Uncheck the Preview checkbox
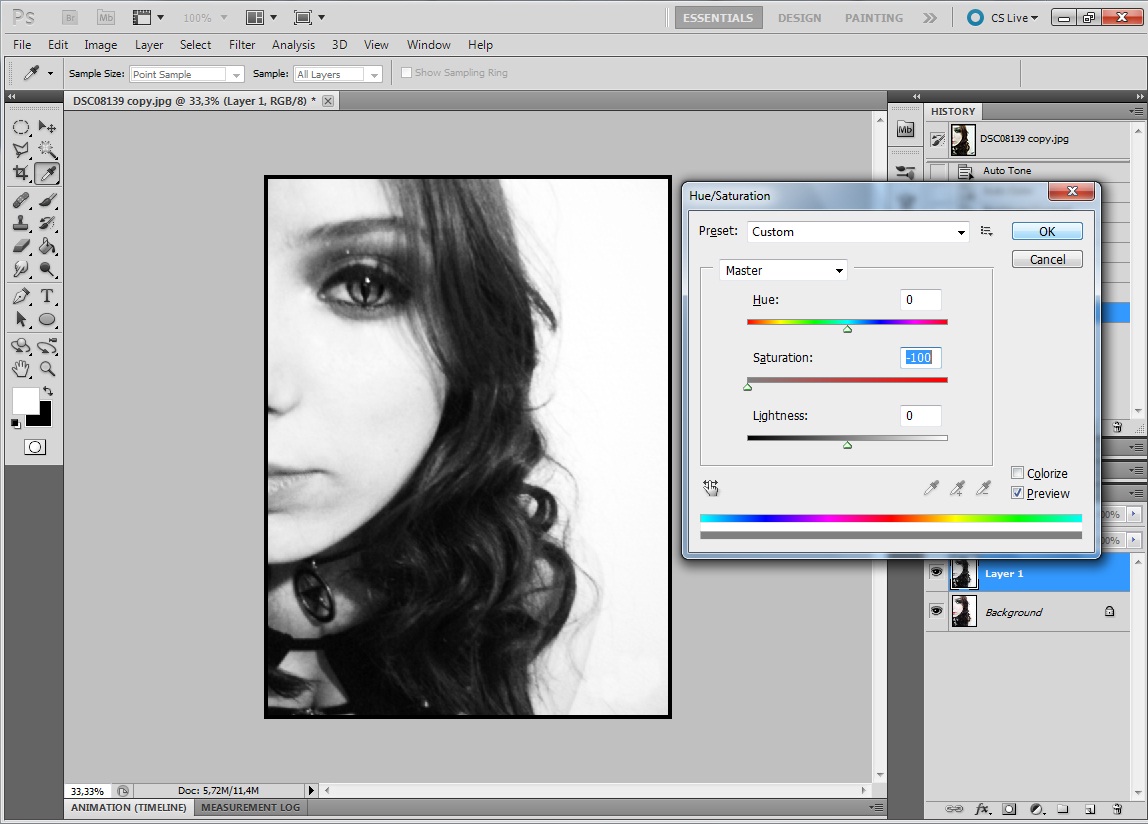1148x824 pixels. pos(1017,493)
